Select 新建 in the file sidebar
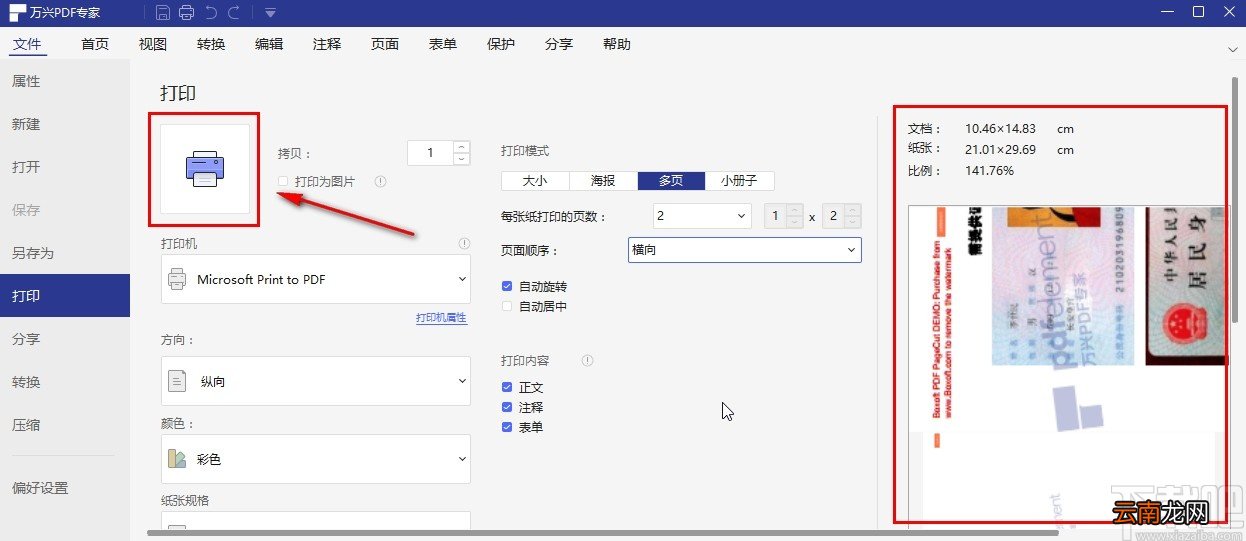This screenshot has width=1246, height=541. [x=65, y=124]
